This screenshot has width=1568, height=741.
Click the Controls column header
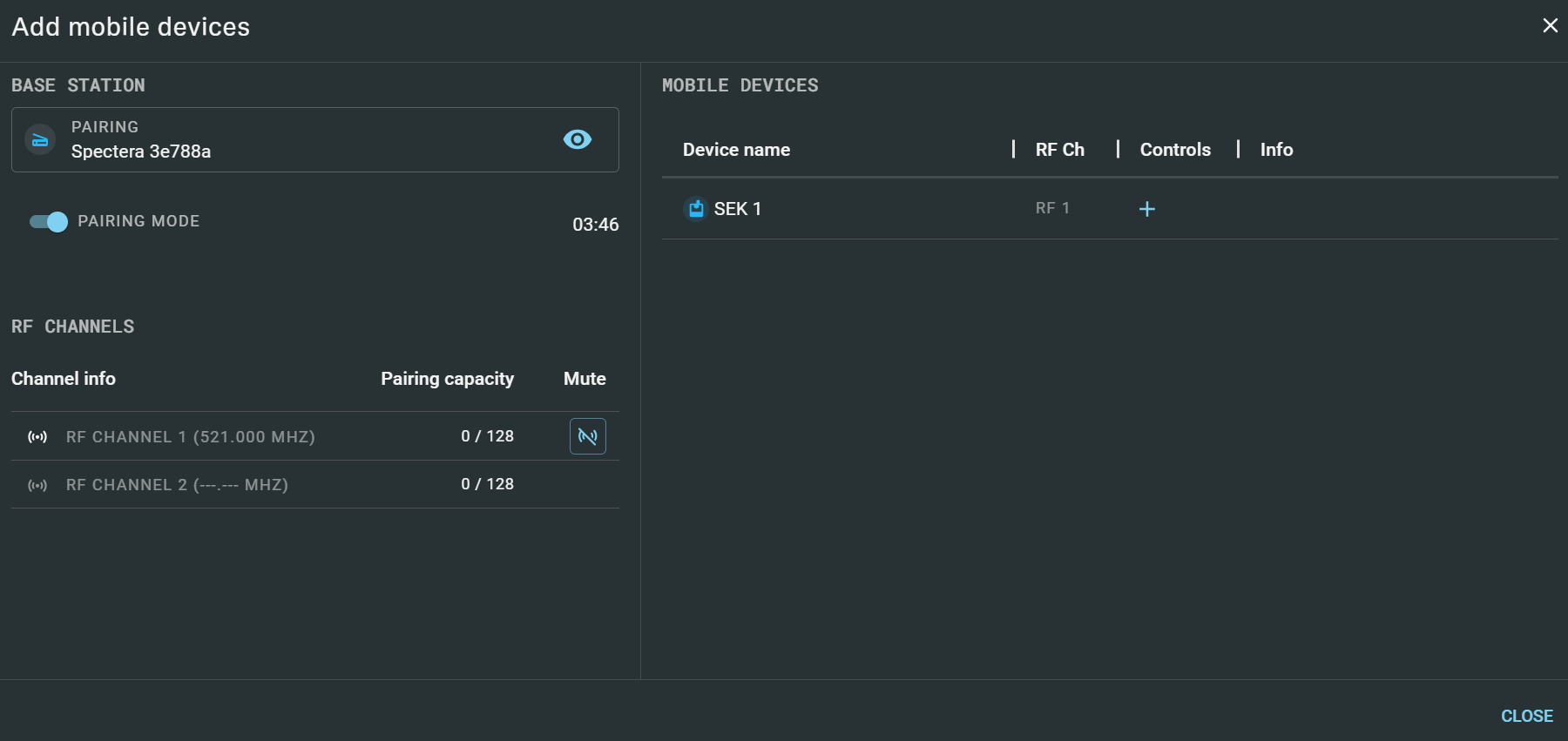point(1174,150)
